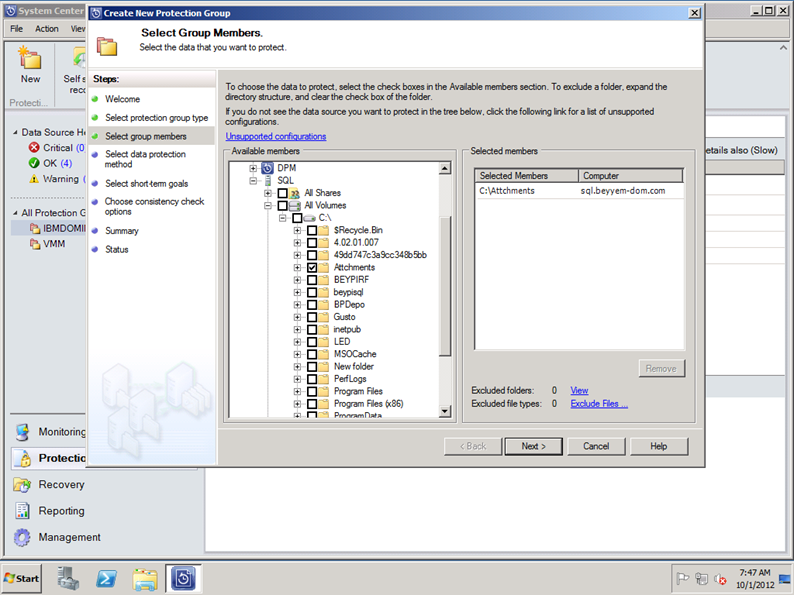The width and height of the screenshot is (794, 595).
Task: Click the C:\ drive icon
Action: tap(309, 218)
